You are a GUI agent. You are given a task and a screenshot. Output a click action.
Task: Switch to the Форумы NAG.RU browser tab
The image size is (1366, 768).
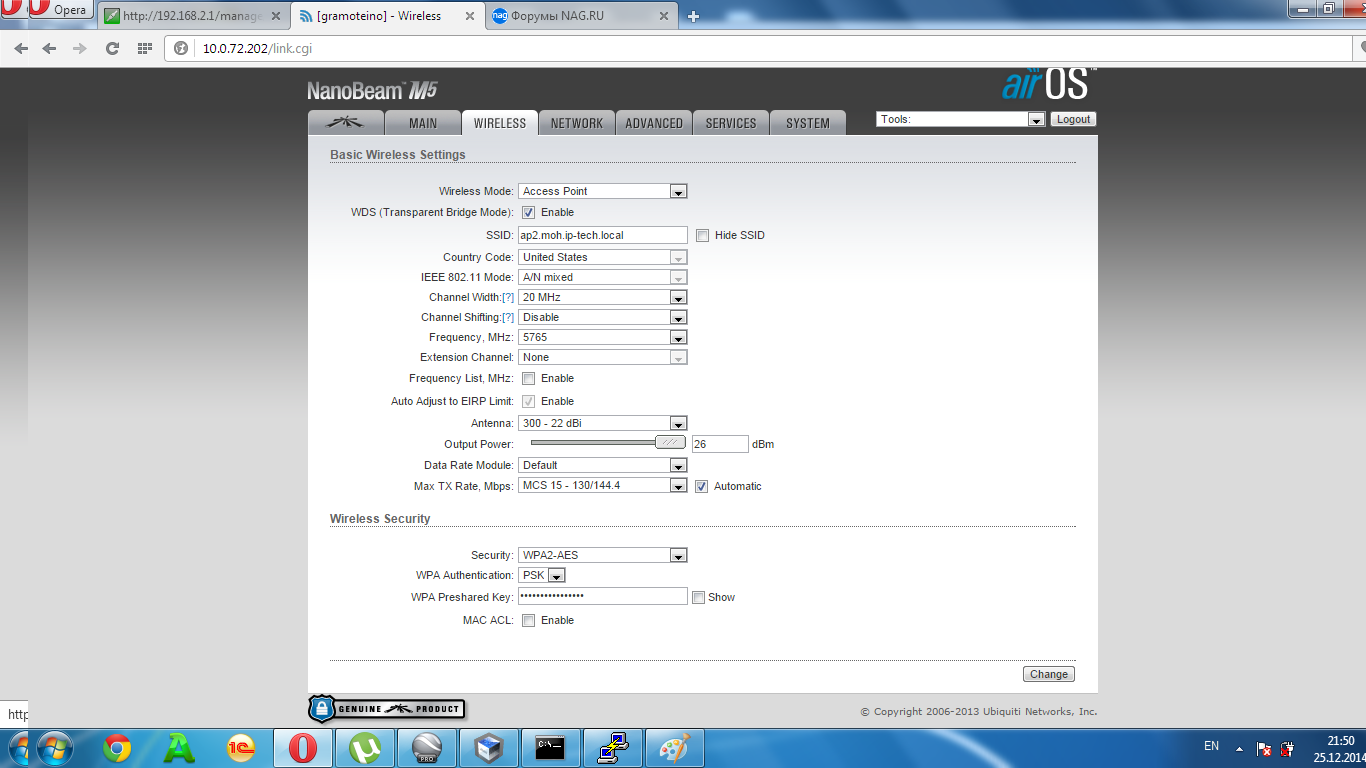pyautogui.click(x=581, y=16)
